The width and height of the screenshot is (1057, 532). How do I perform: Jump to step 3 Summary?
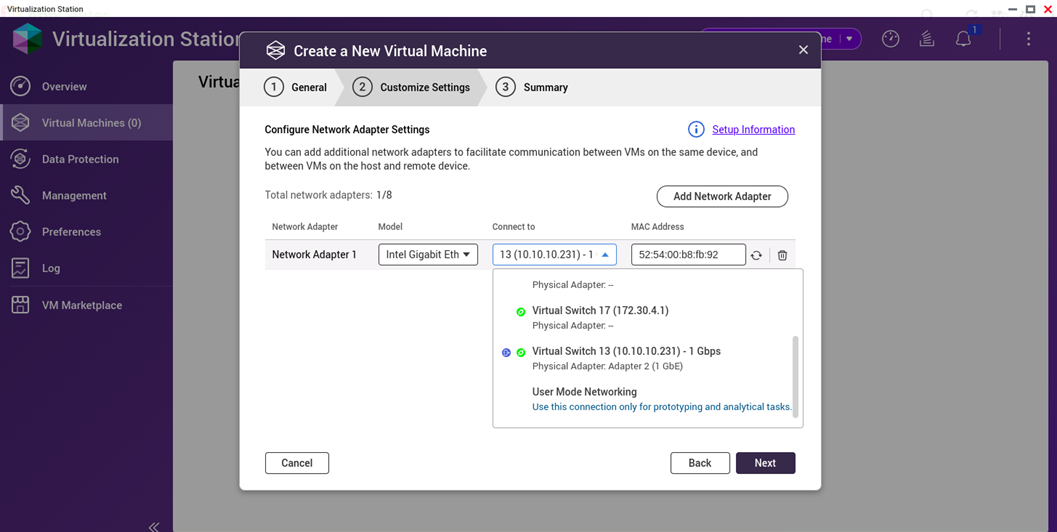pyautogui.click(x=532, y=87)
